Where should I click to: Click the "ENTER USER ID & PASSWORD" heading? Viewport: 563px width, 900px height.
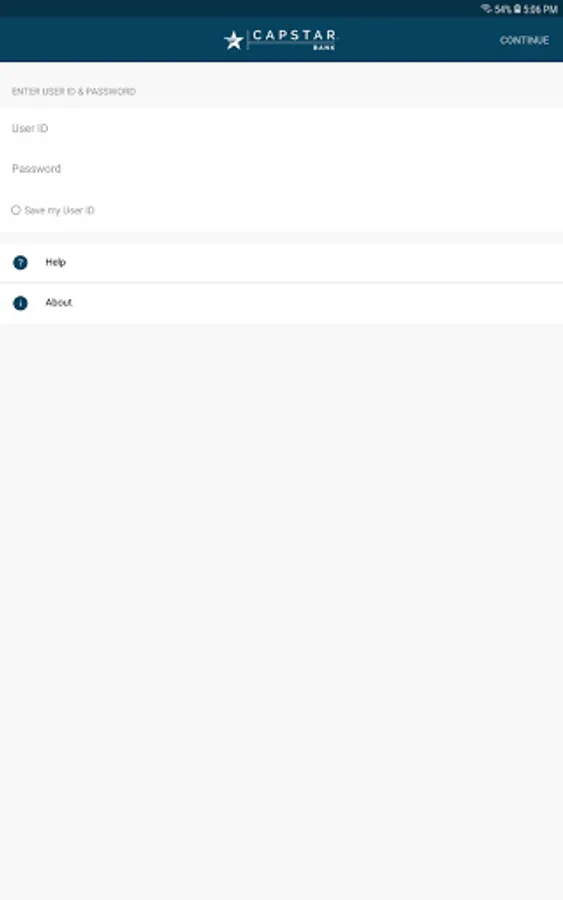[x=73, y=91]
